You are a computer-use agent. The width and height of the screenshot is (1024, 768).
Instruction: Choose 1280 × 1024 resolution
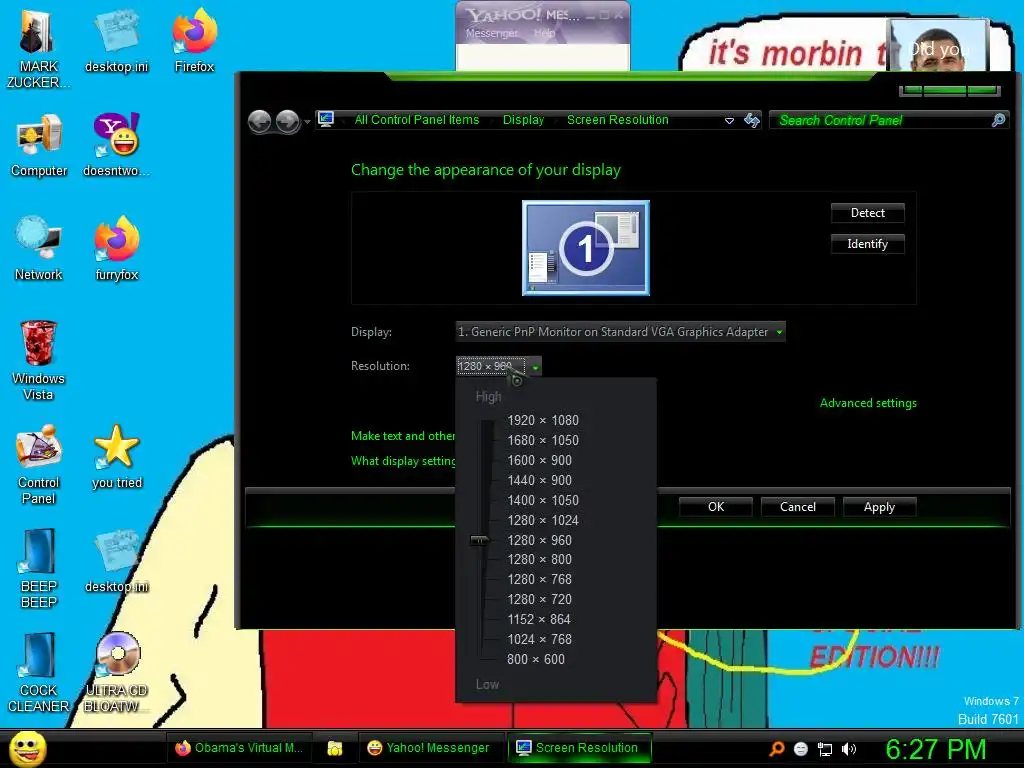[543, 520]
